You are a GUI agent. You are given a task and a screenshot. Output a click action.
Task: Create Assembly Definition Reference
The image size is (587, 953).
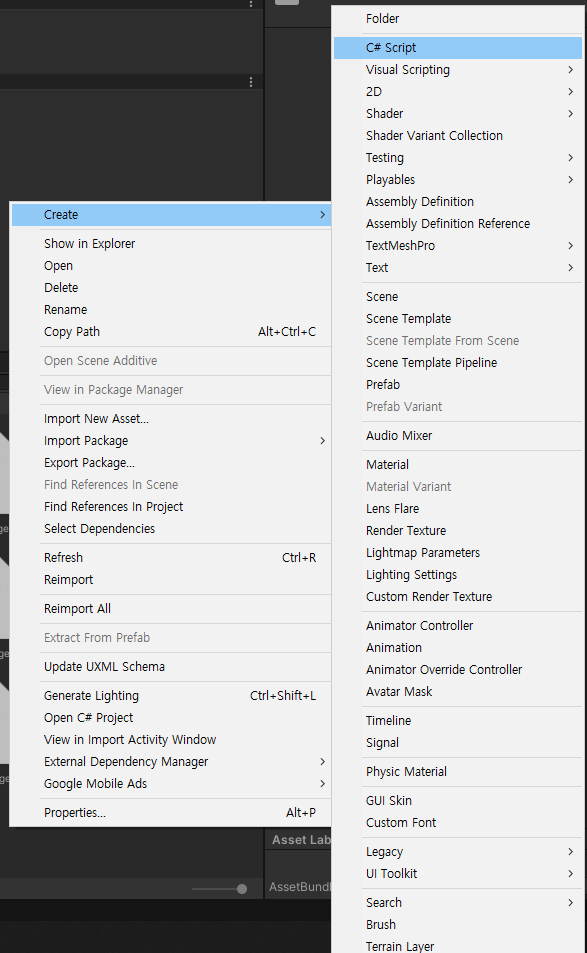pyautogui.click(x=458, y=224)
